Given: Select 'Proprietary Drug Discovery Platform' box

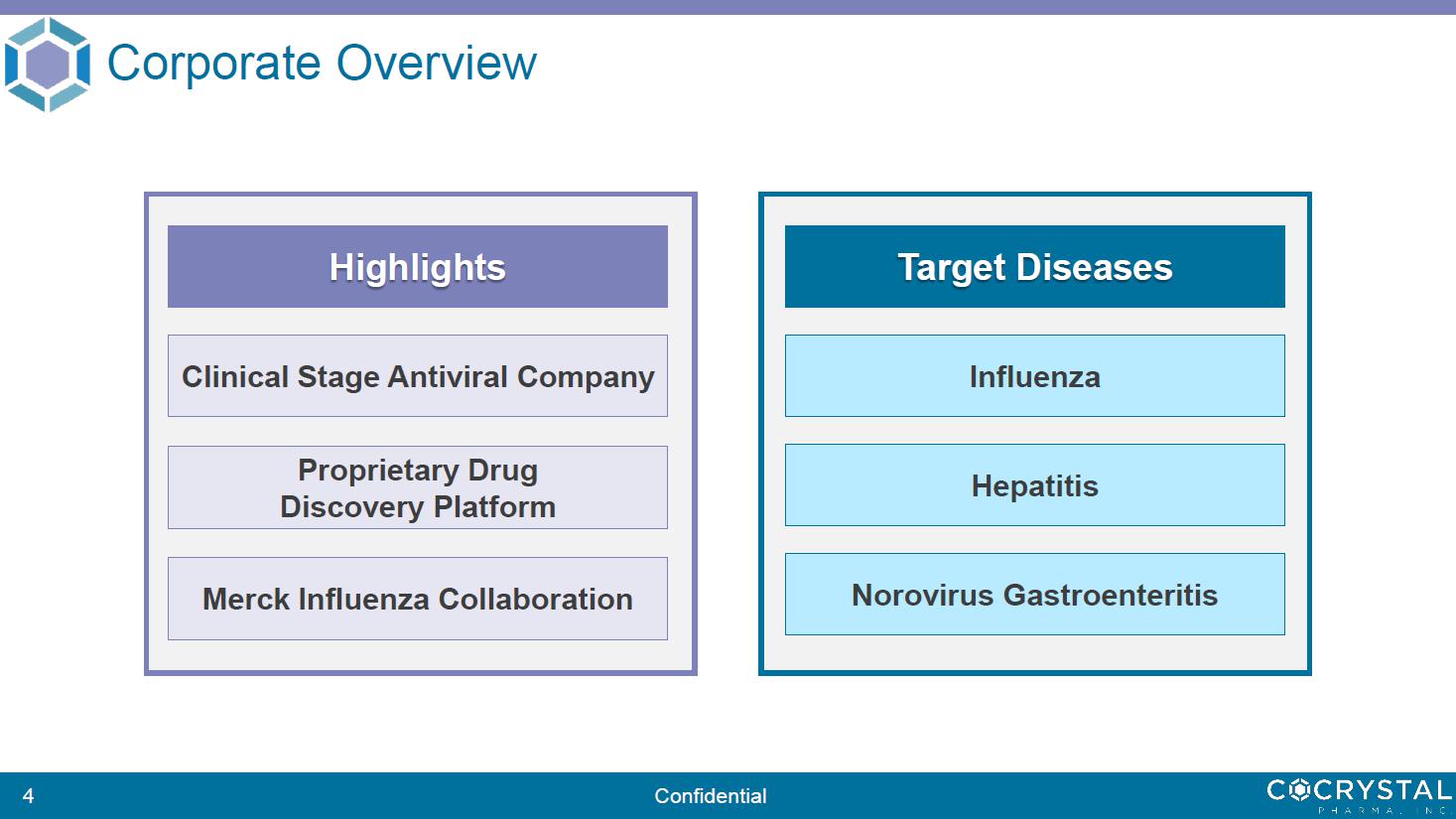Looking at the screenshot, I should 417,487.
